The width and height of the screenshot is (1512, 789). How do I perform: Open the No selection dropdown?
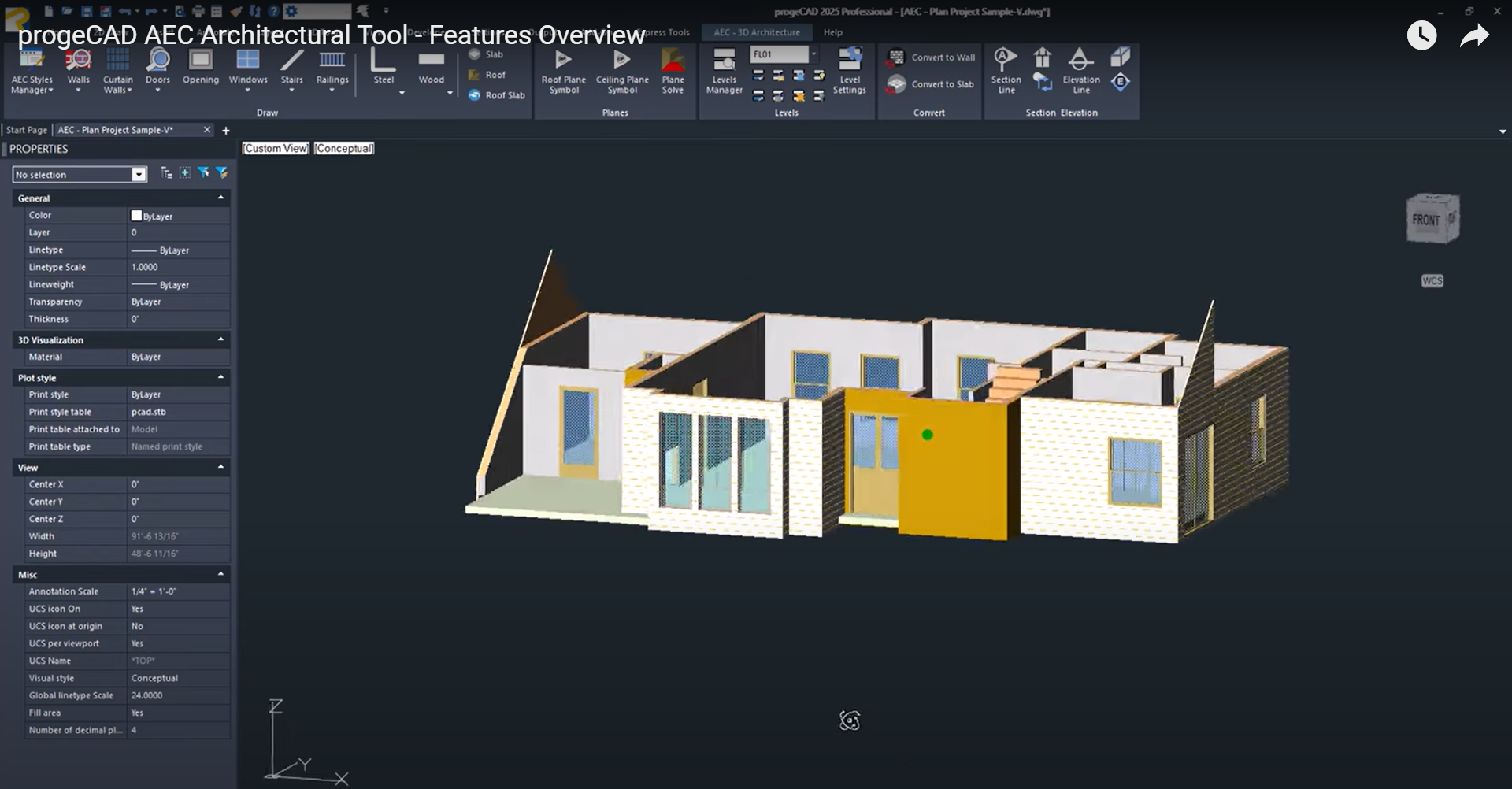[x=139, y=175]
